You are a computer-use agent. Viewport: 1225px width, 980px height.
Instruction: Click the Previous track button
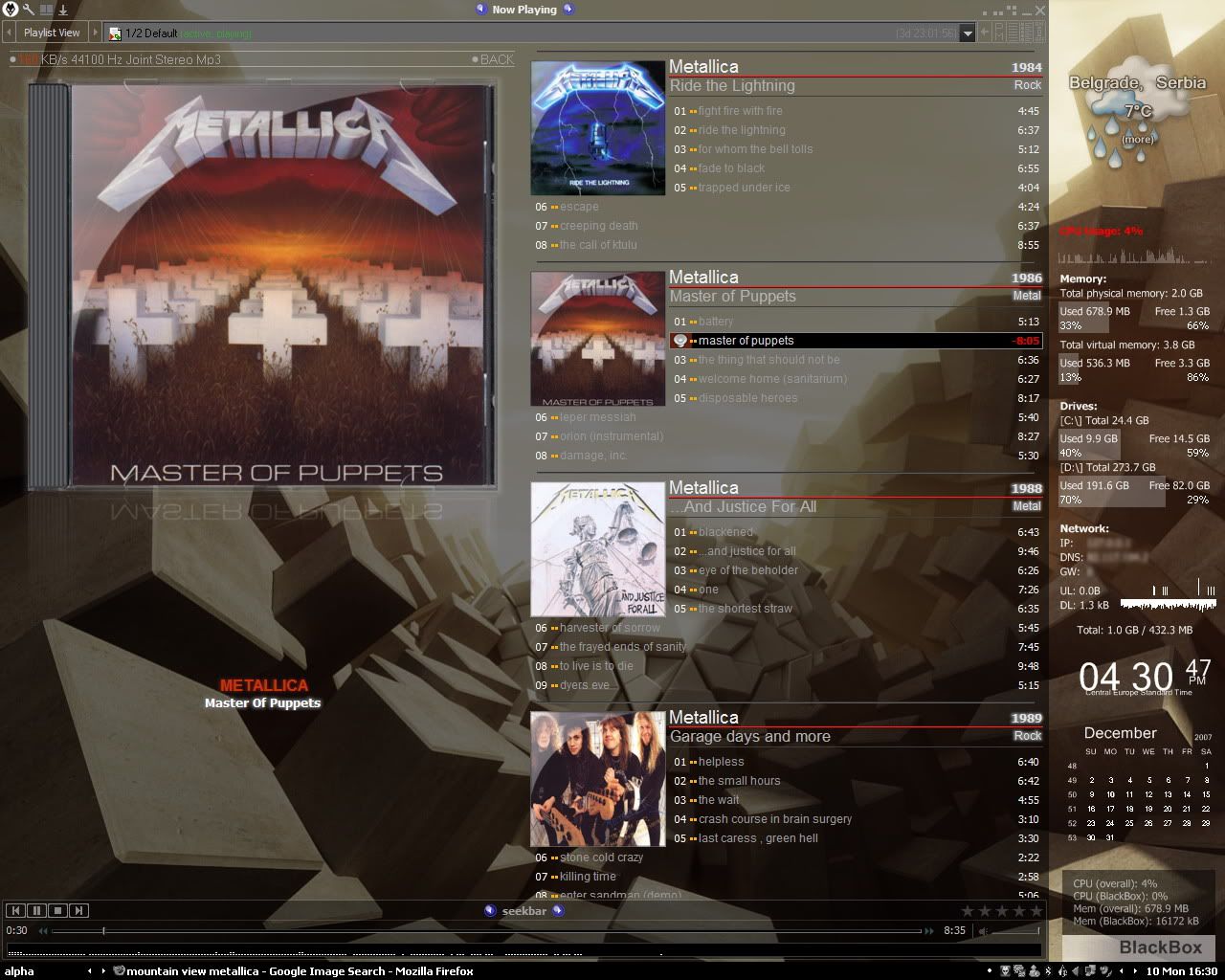tap(16, 910)
